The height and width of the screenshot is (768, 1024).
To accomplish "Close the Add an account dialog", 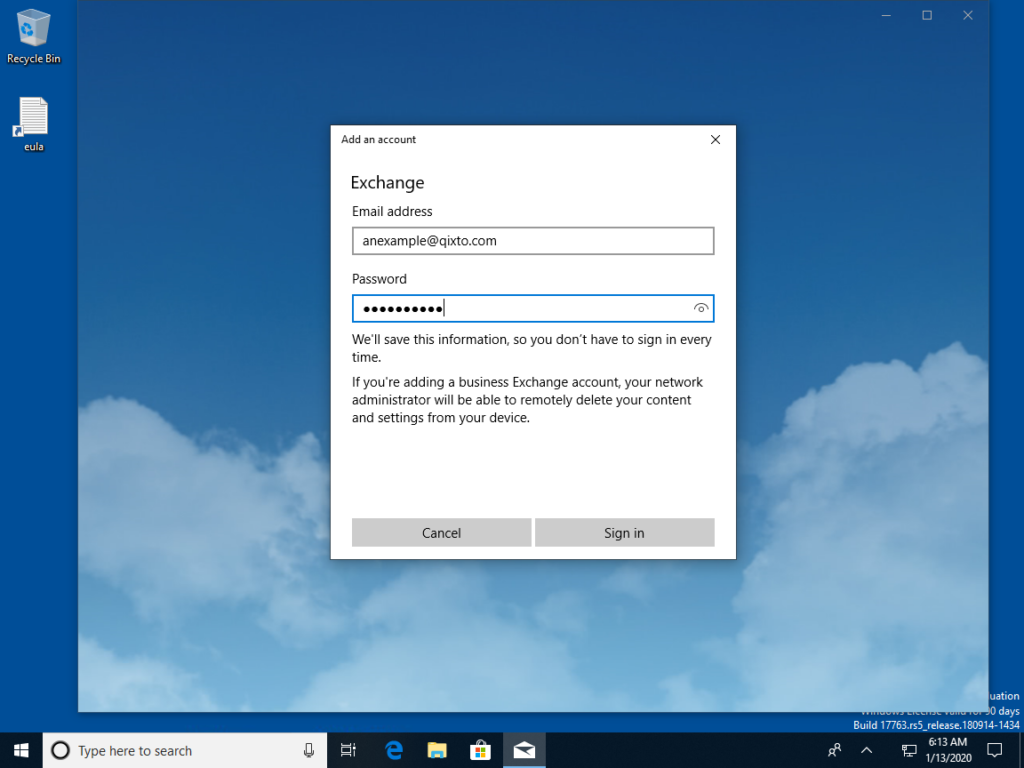I will pos(716,140).
